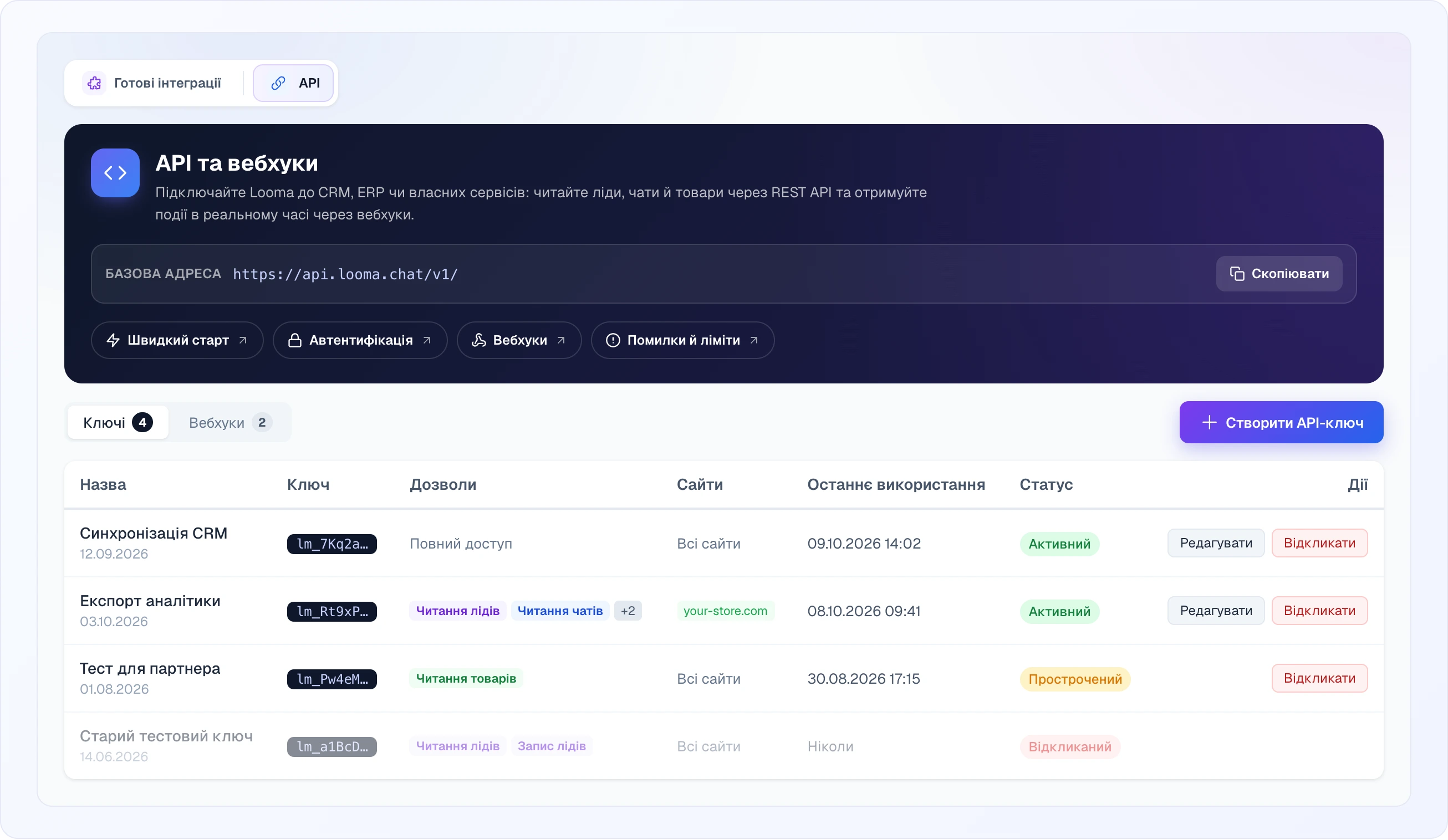This screenshot has height=840, width=1448.
Task: Click the Запис лідів permission tag
Action: (552, 746)
